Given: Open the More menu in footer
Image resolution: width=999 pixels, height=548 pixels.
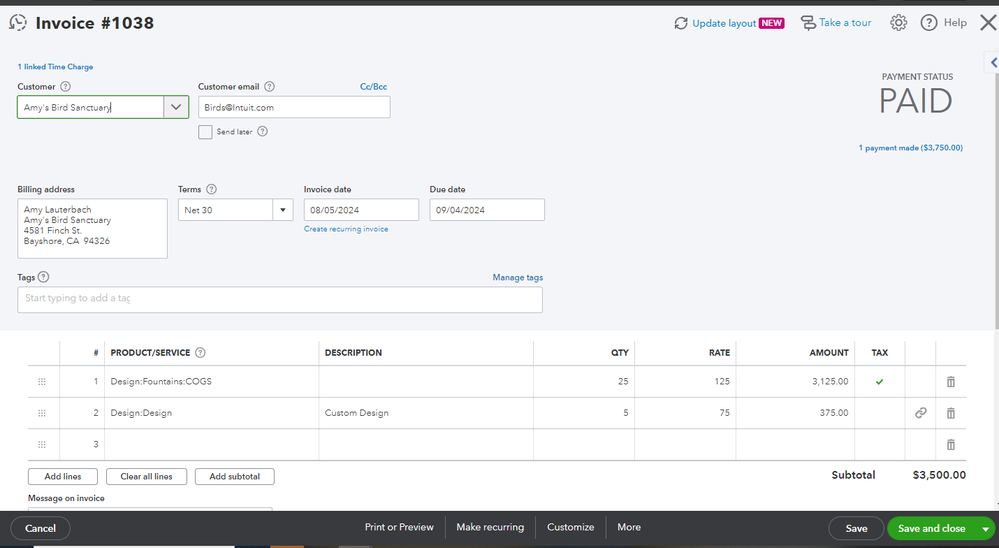Looking at the screenshot, I should click(x=629, y=527).
